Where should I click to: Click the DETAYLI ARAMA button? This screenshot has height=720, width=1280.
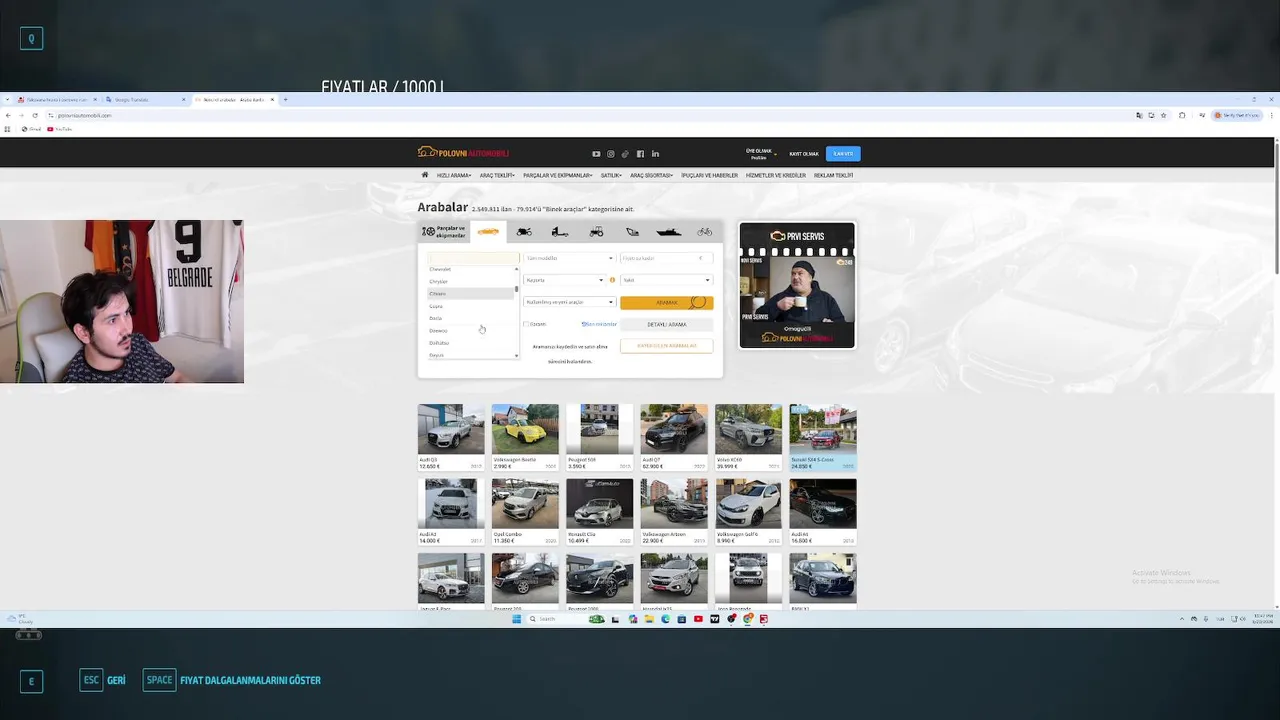pos(666,324)
